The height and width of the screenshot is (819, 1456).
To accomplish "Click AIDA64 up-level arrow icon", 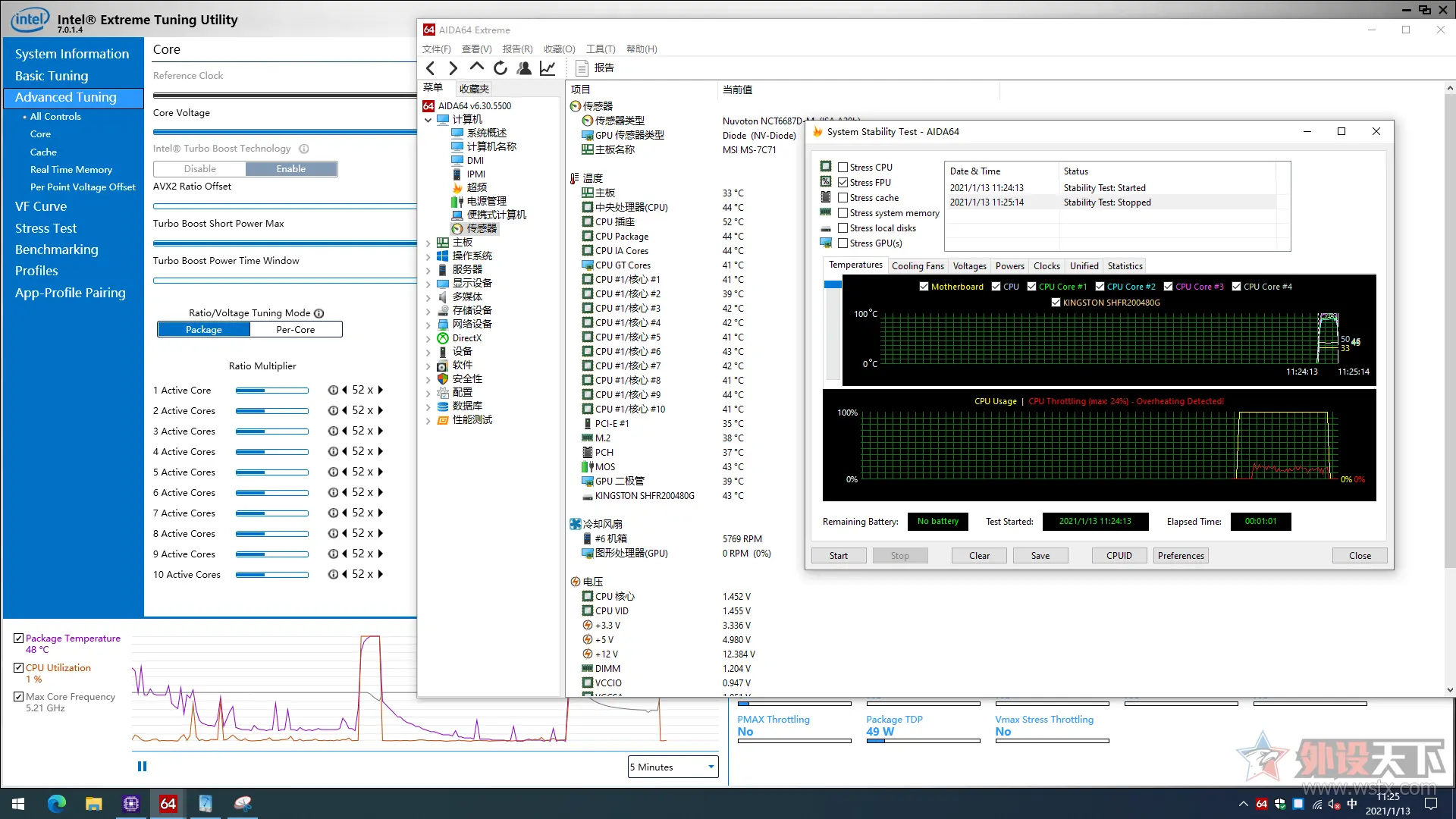I will [x=476, y=67].
